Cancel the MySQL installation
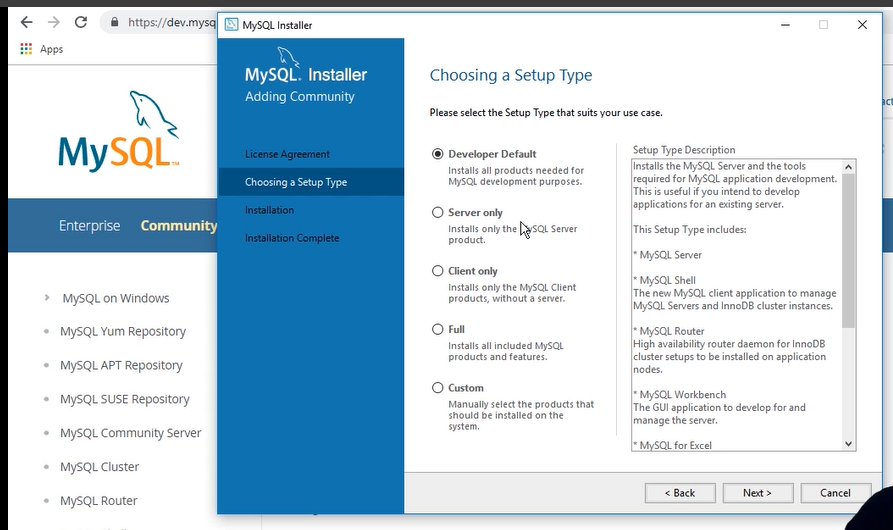The image size is (893, 530). point(835,493)
